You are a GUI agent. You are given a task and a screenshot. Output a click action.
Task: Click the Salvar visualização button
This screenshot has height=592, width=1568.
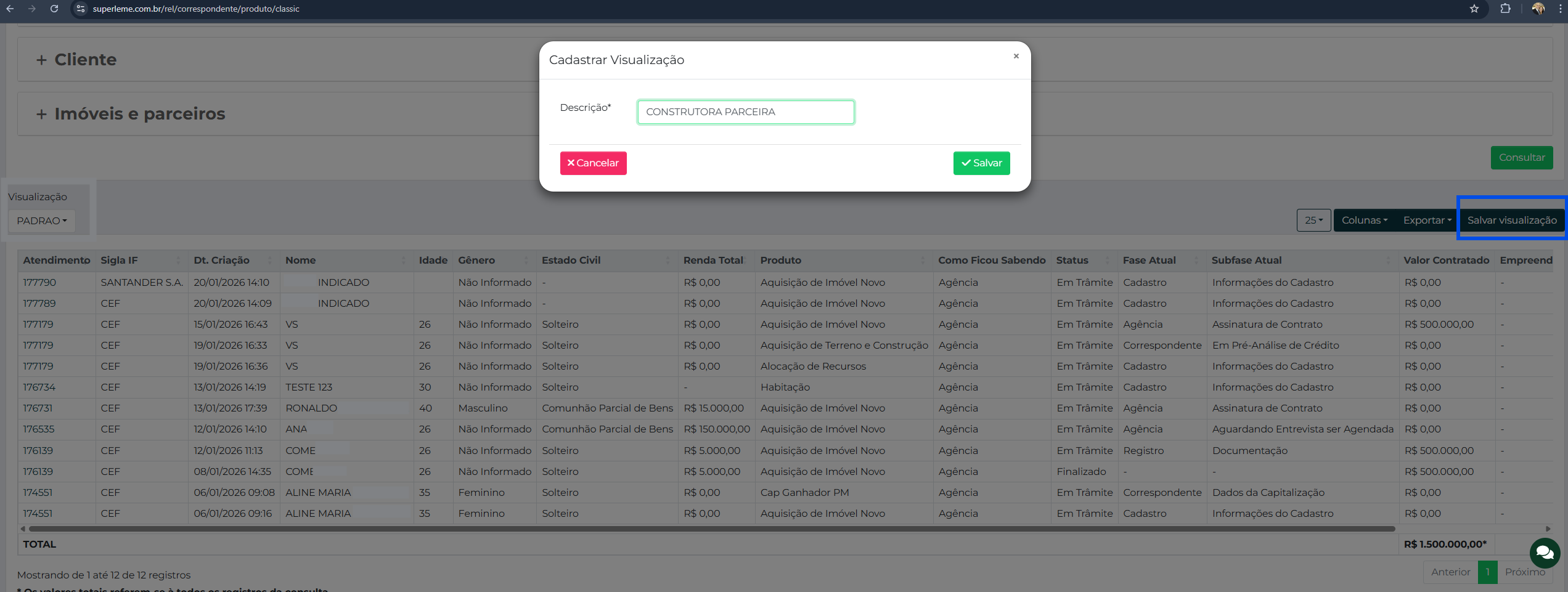point(1511,220)
